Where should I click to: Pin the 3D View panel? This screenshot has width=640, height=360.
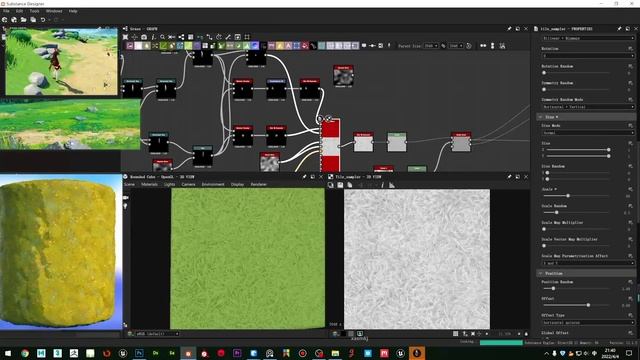coord(304,177)
